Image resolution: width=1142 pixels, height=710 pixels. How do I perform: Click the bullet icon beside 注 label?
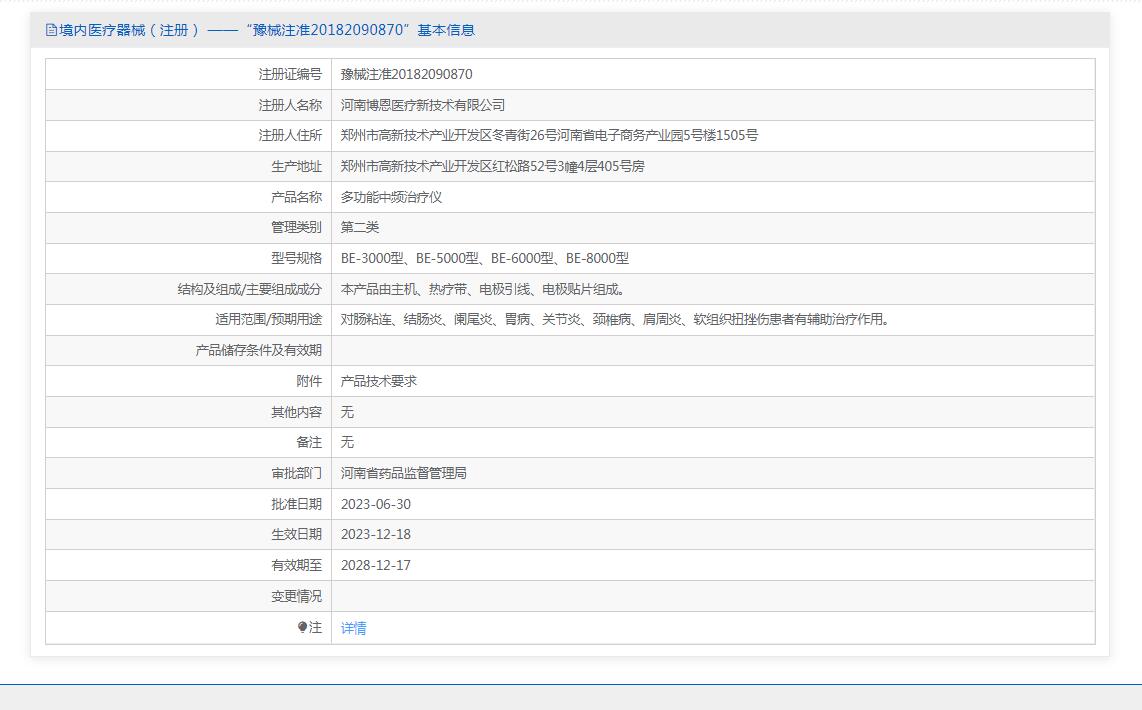click(303, 627)
